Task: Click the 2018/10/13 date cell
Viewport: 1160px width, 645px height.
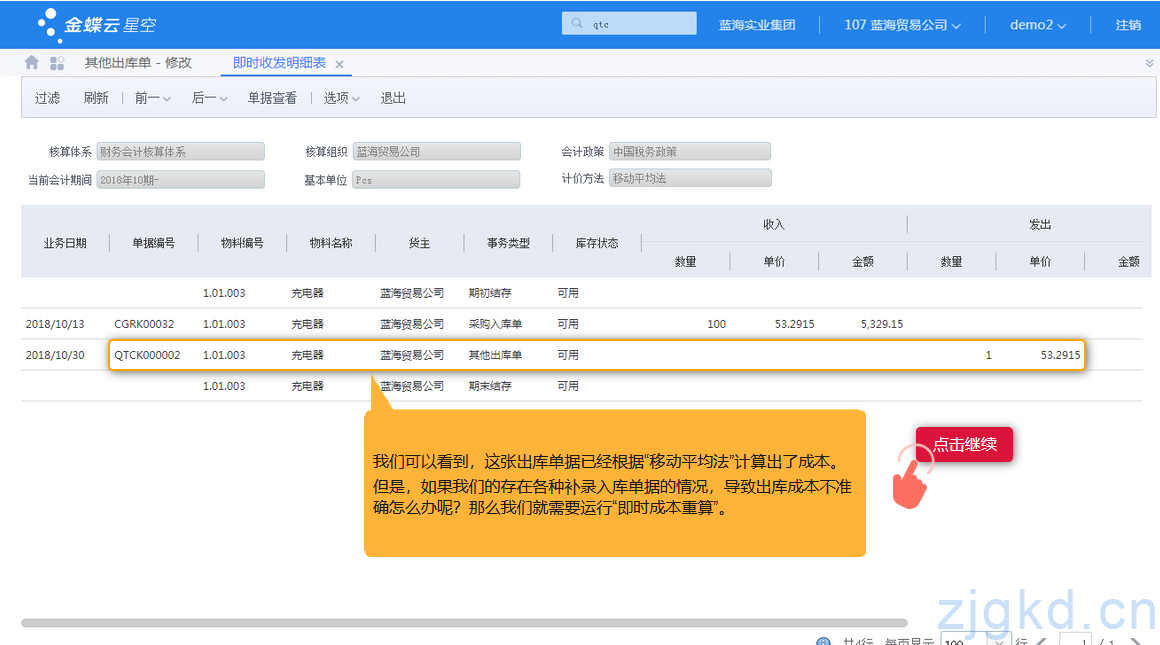Action: tap(55, 324)
